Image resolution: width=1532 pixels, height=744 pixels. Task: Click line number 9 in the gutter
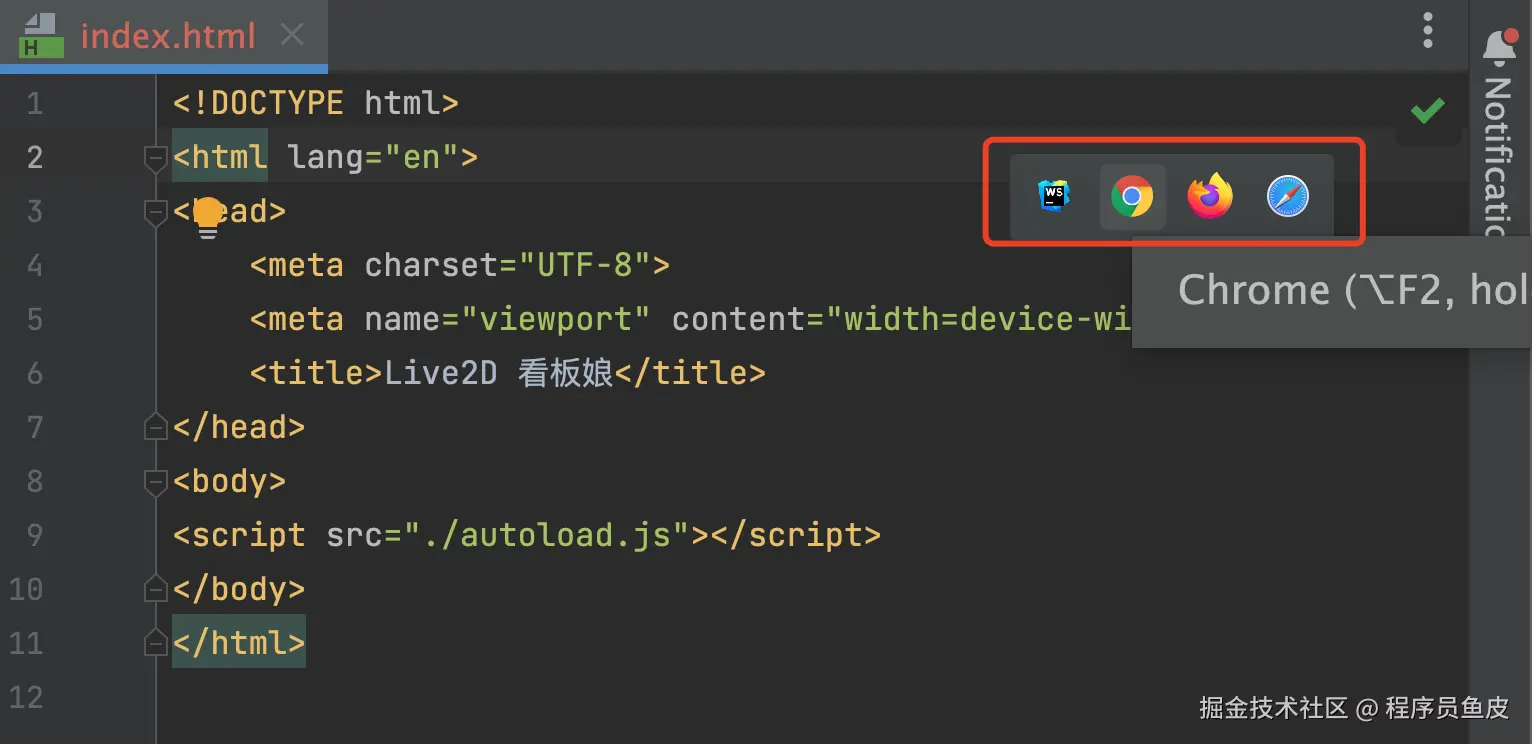click(x=34, y=535)
